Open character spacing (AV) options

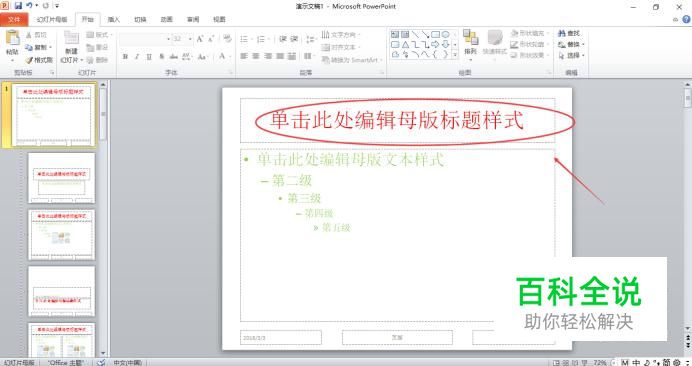pos(187,57)
